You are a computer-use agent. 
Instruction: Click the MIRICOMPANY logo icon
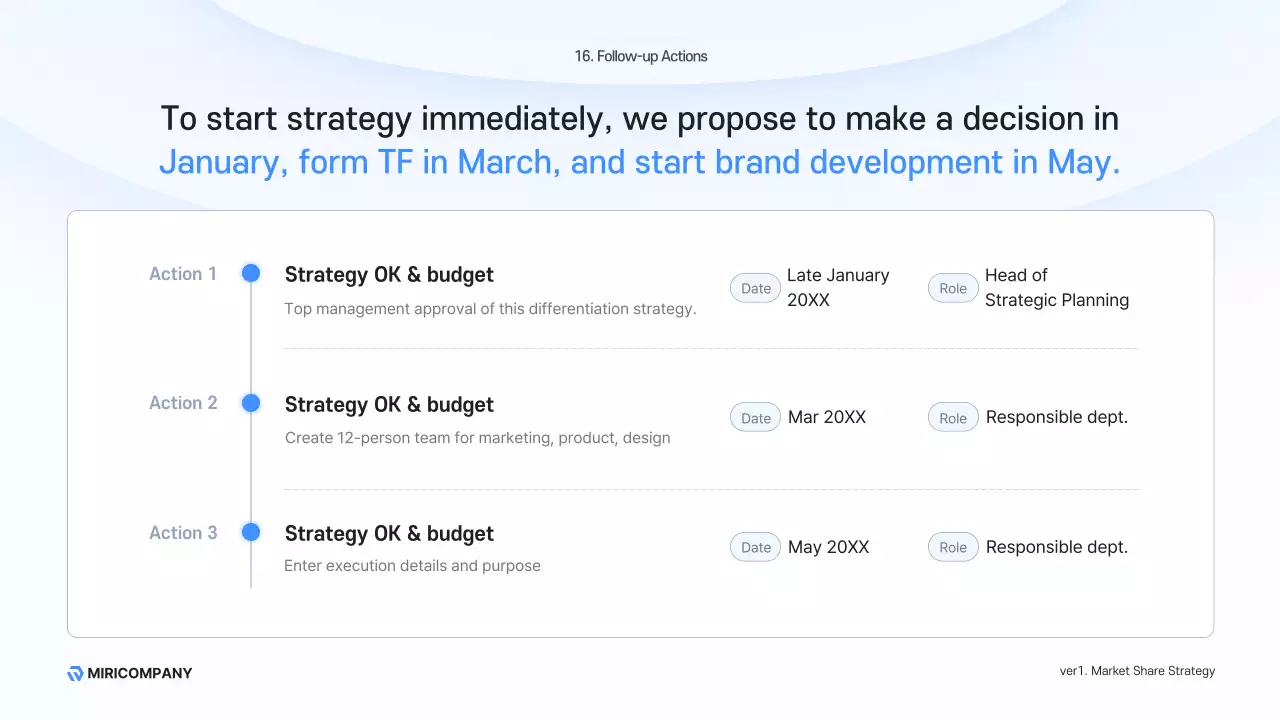75,674
